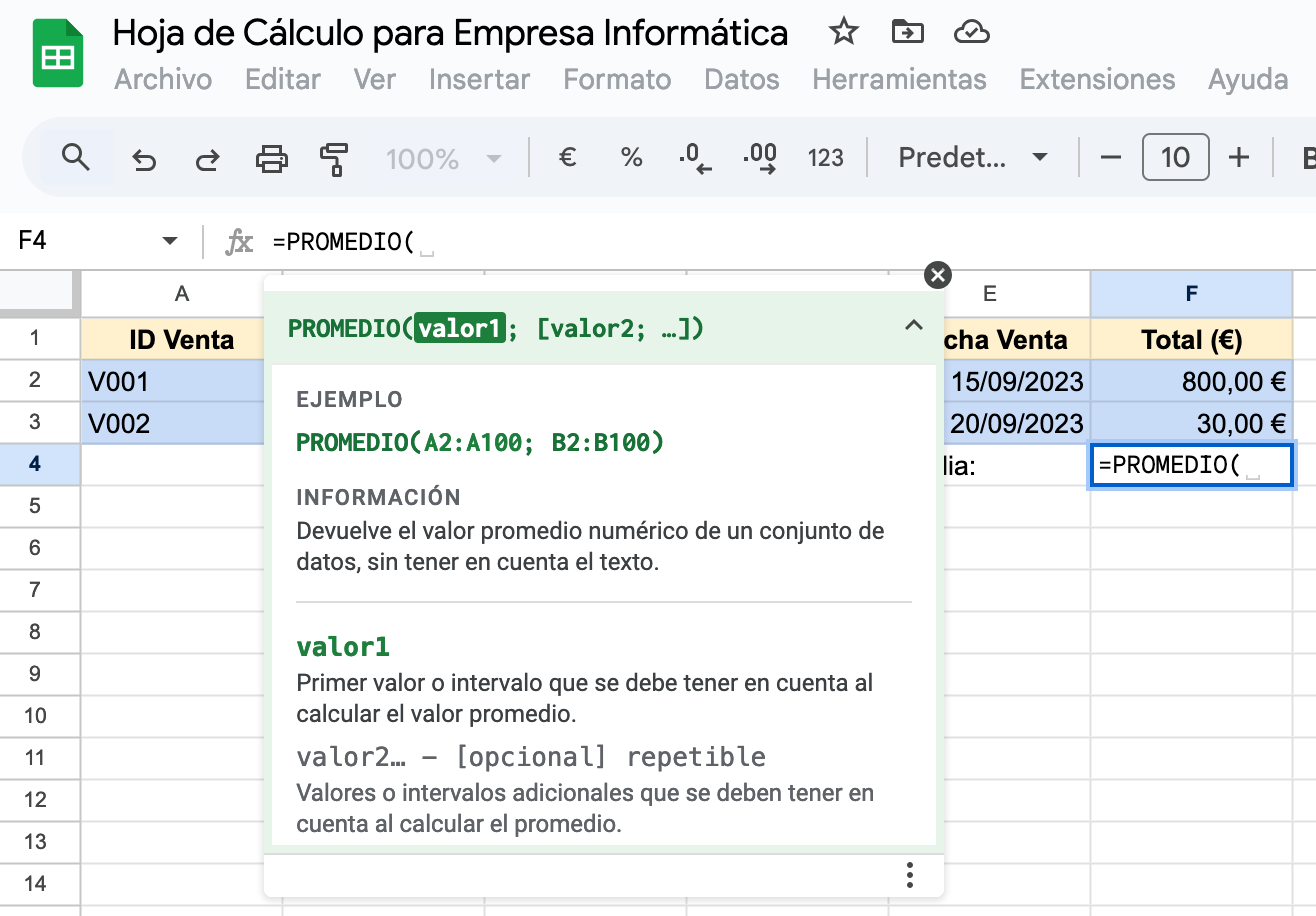Increase font size with plus button
Image resolution: width=1316 pixels, height=916 pixels.
pos(1239,157)
